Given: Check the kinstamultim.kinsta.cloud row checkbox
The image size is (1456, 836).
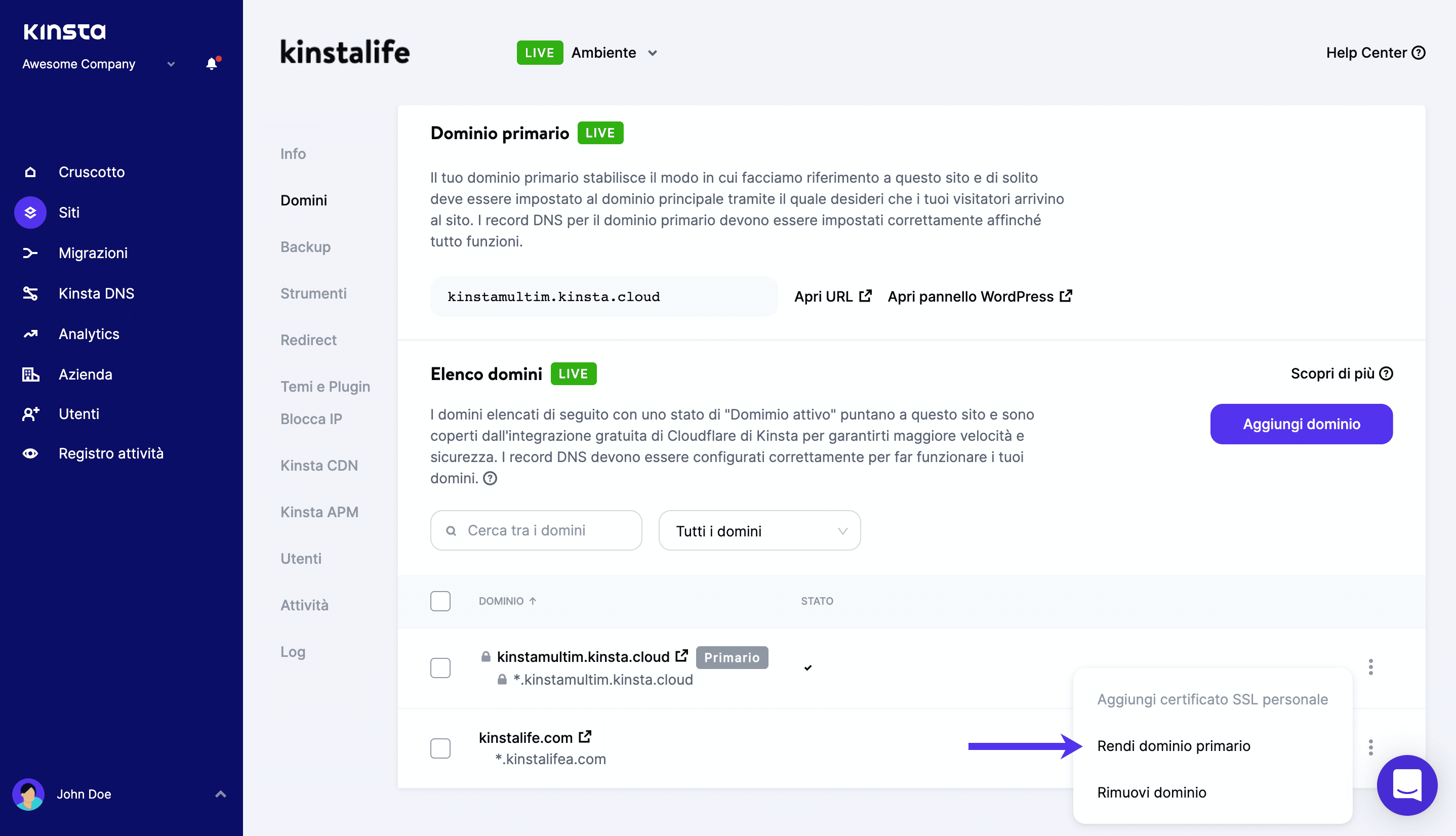Looking at the screenshot, I should (440, 668).
